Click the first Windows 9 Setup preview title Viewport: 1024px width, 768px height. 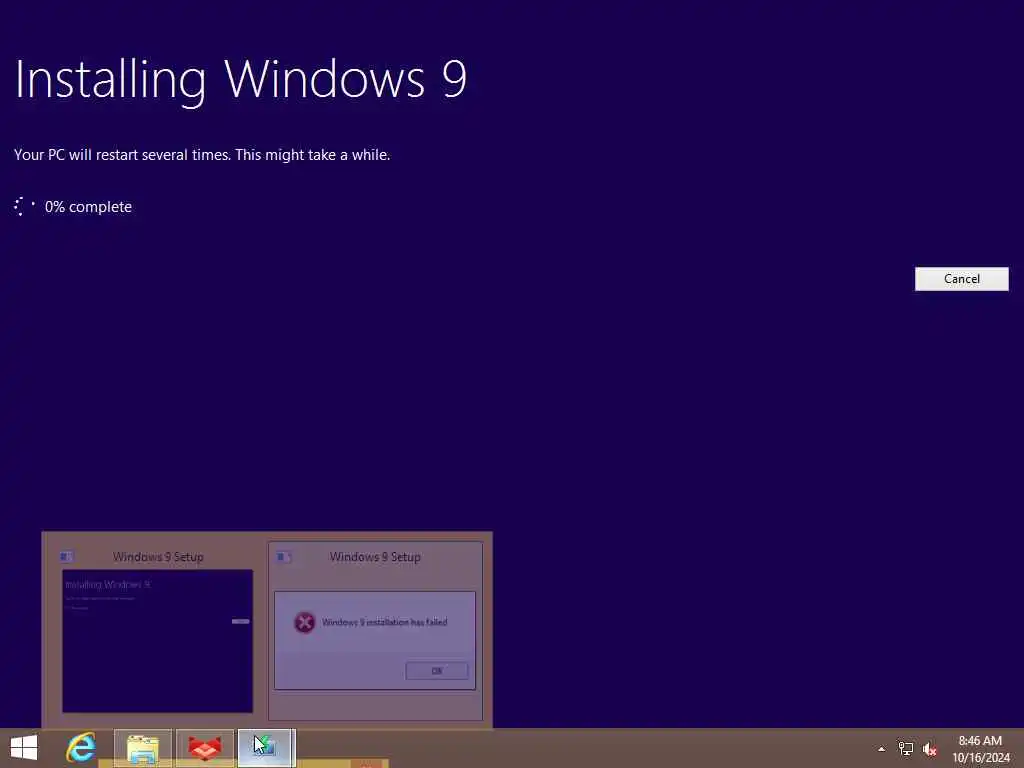pyautogui.click(x=158, y=557)
